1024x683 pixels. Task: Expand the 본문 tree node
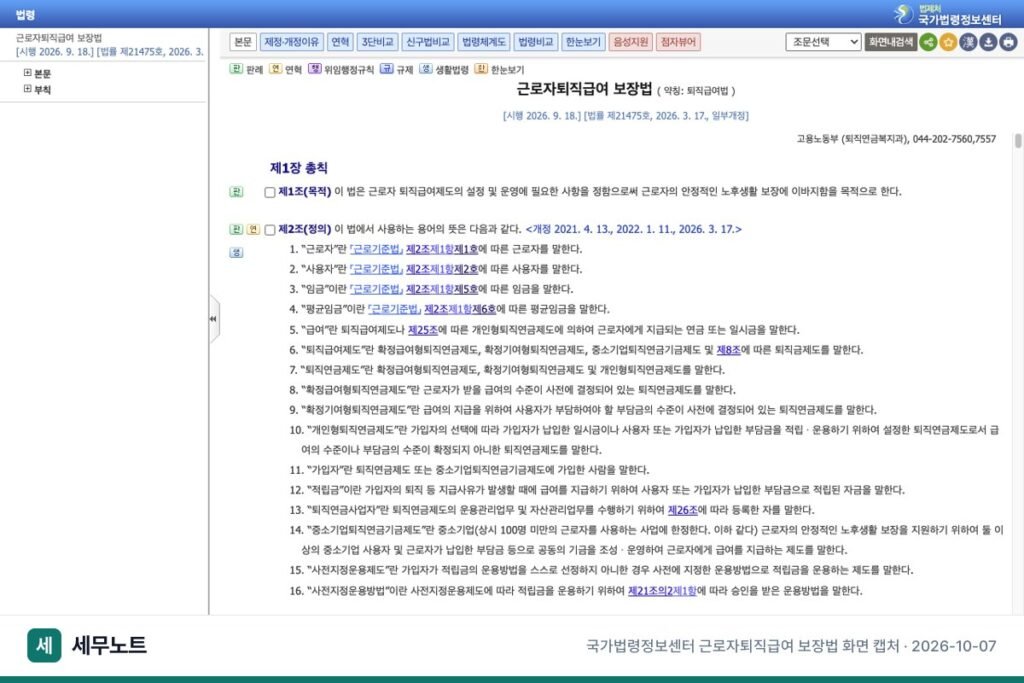(x=27, y=73)
